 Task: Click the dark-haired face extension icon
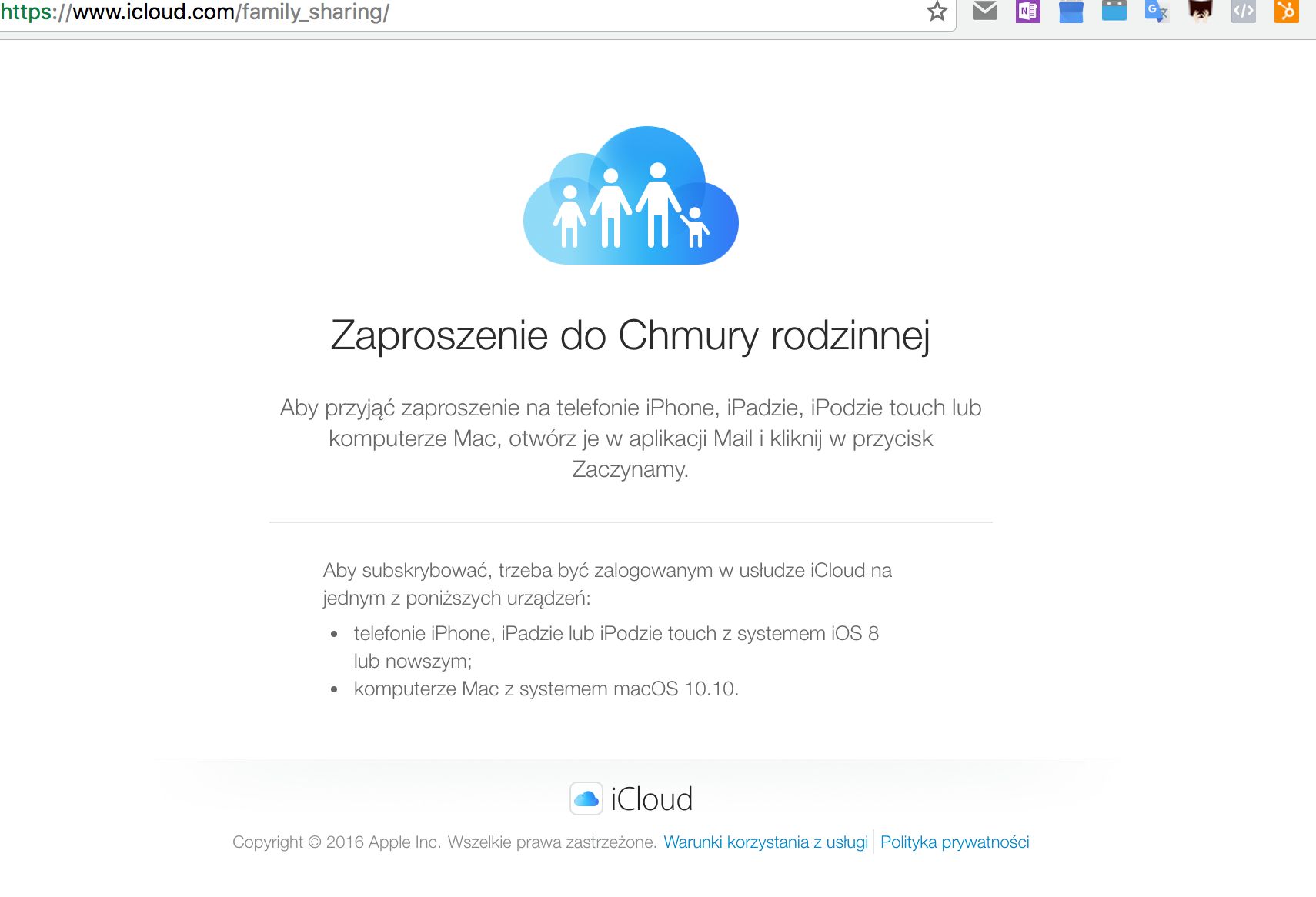[x=1200, y=11]
